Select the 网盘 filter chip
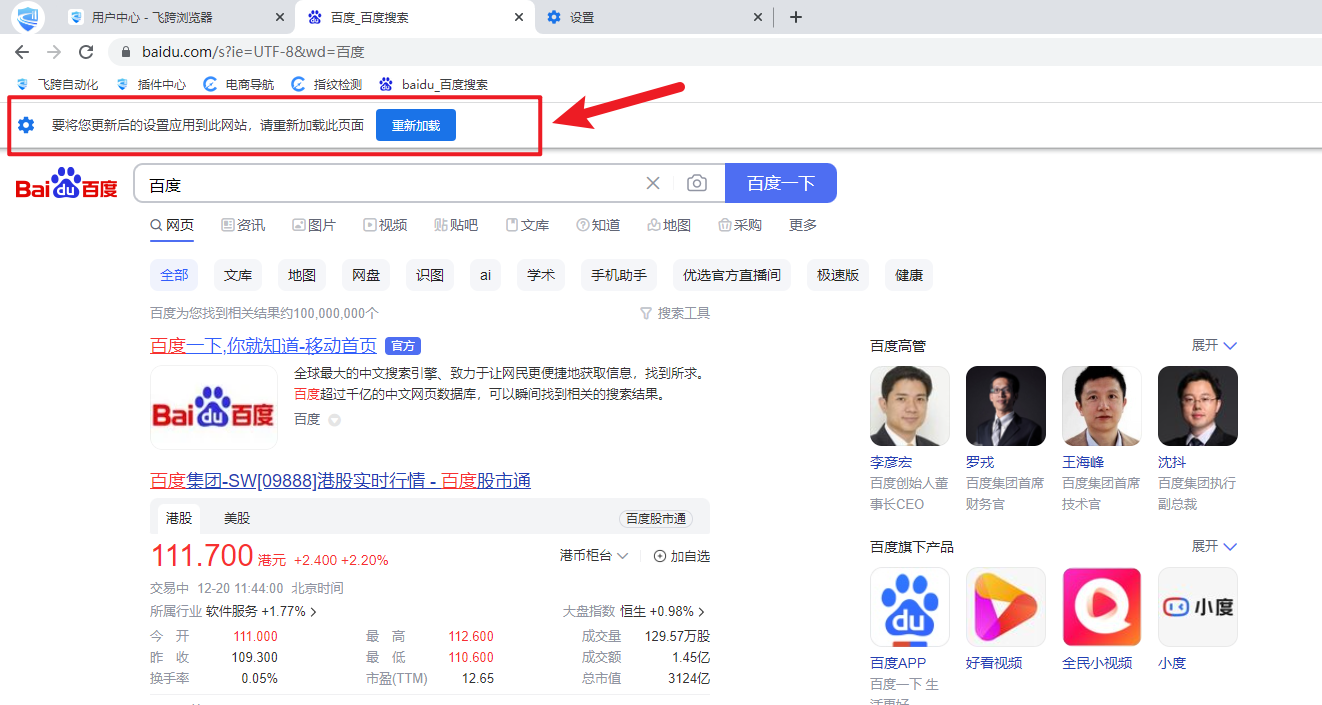 366,275
